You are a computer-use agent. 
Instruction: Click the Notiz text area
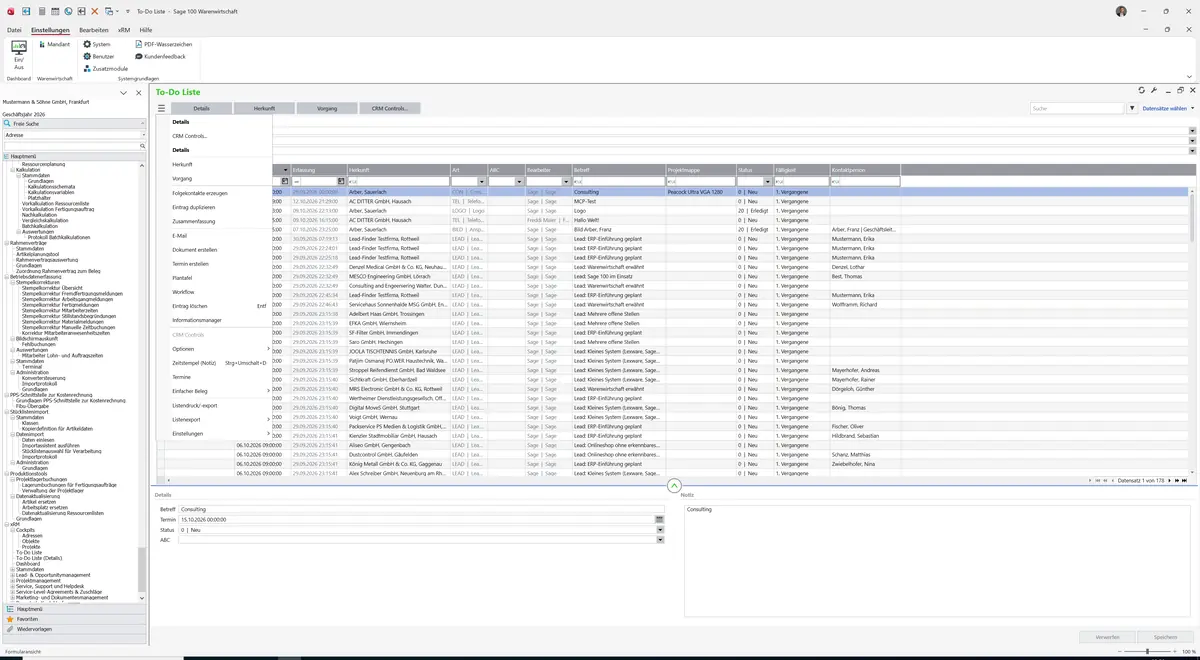938,560
